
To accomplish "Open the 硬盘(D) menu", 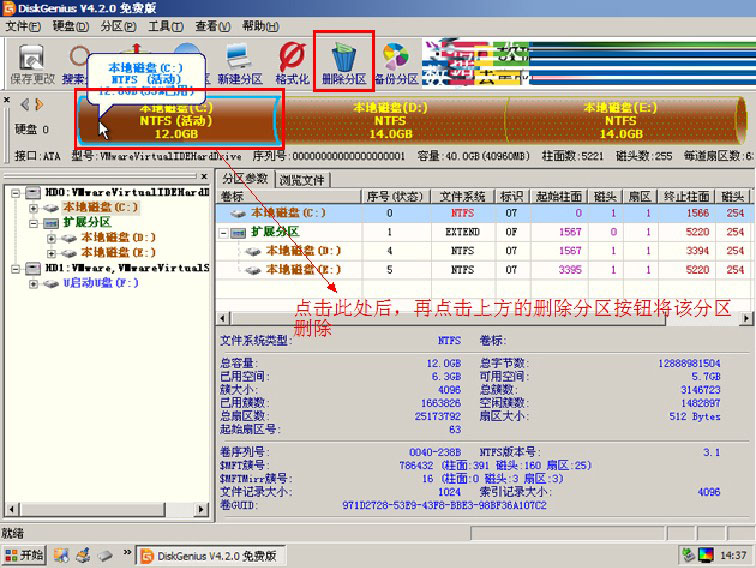I will (71, 26).
